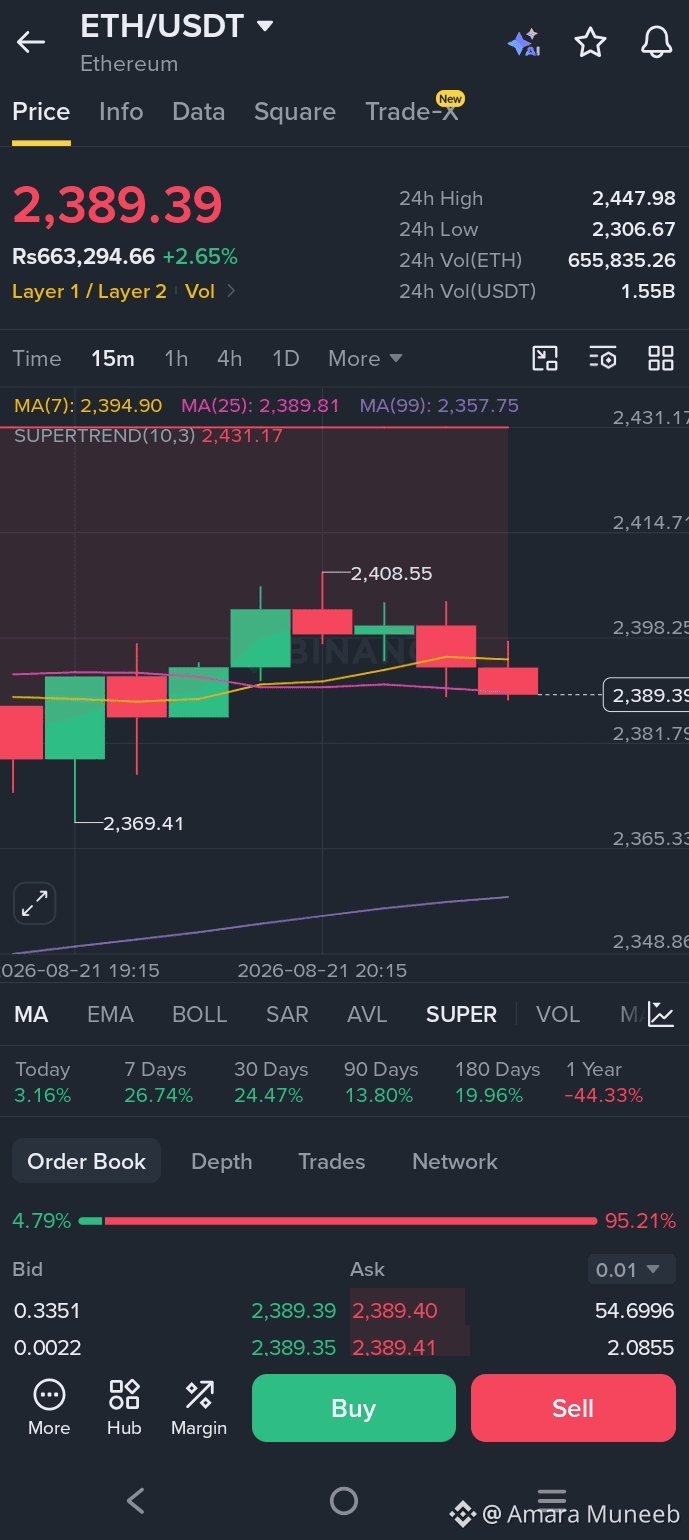Open the More menu at bottom bar
Viewport: 689px width, 1540px height.
[x=49, y=1408]
